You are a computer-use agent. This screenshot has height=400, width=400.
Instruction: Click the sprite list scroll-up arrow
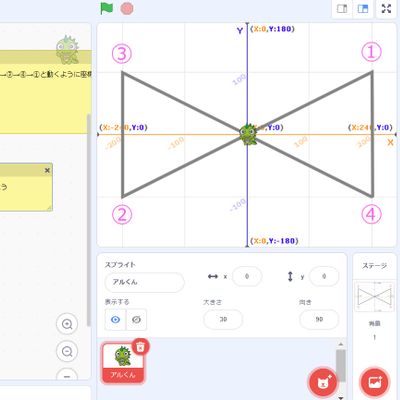(341, 344)
